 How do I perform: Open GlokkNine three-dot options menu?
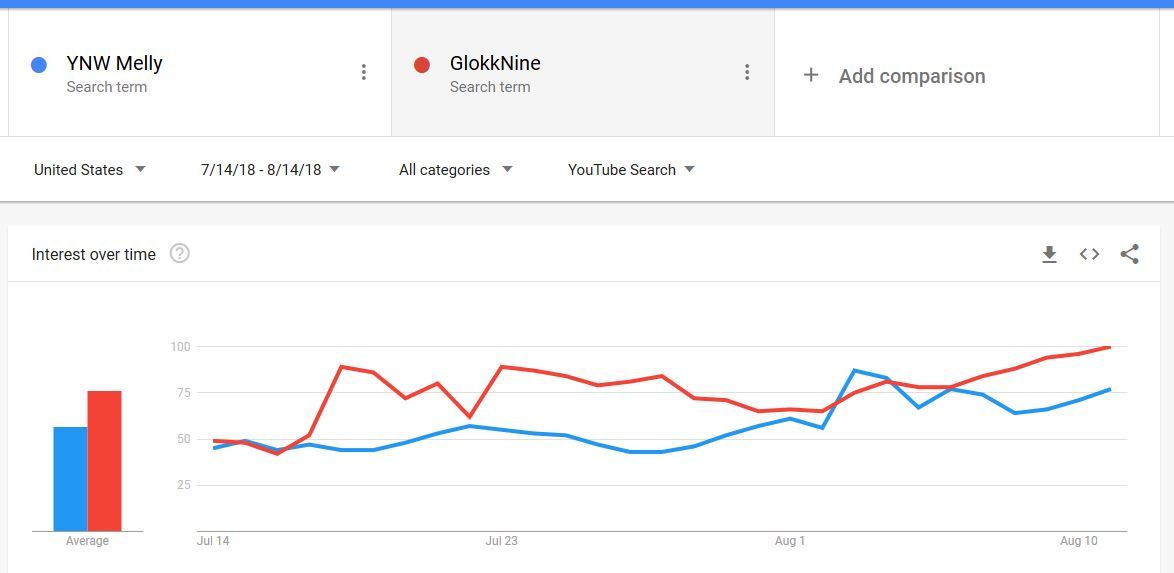coord(746,72)
